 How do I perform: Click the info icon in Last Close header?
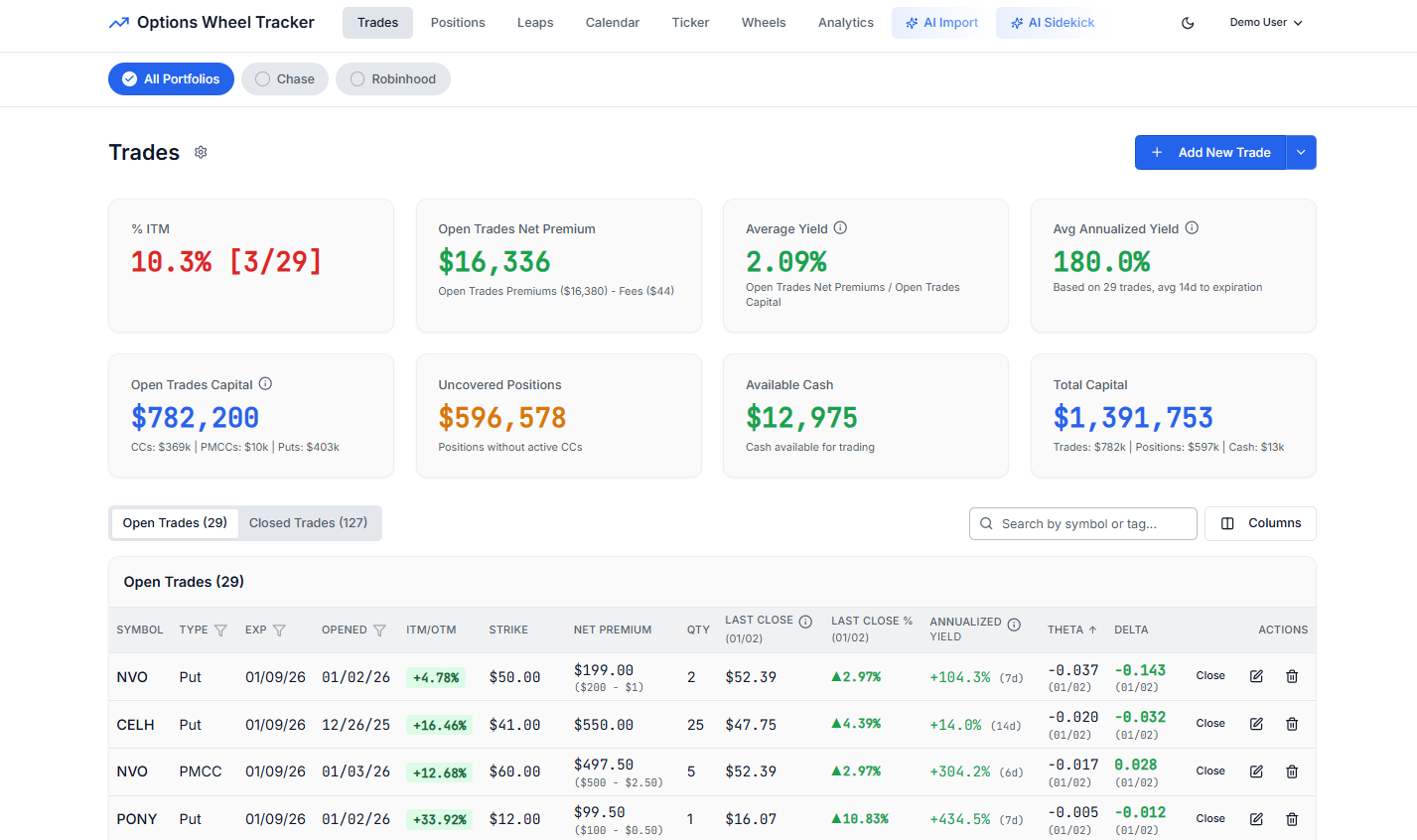[804, 620]
